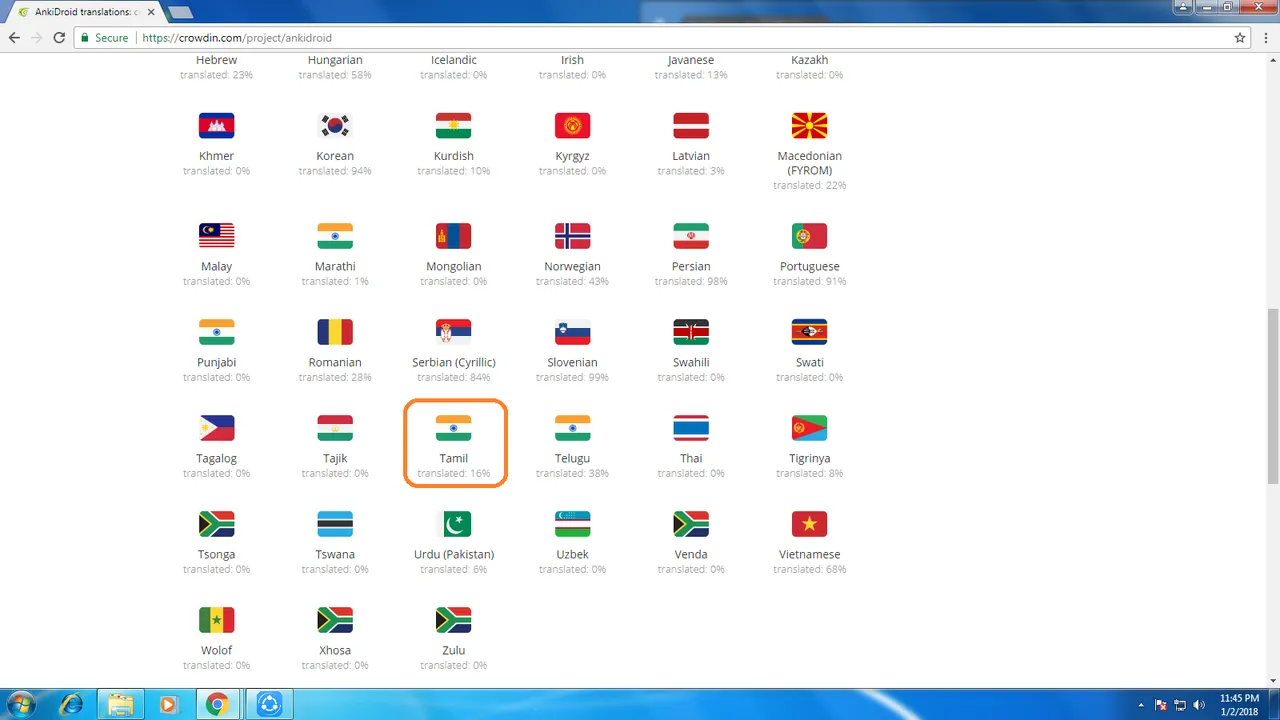
Task: Go back to the previous page
Action: (14, 38)
